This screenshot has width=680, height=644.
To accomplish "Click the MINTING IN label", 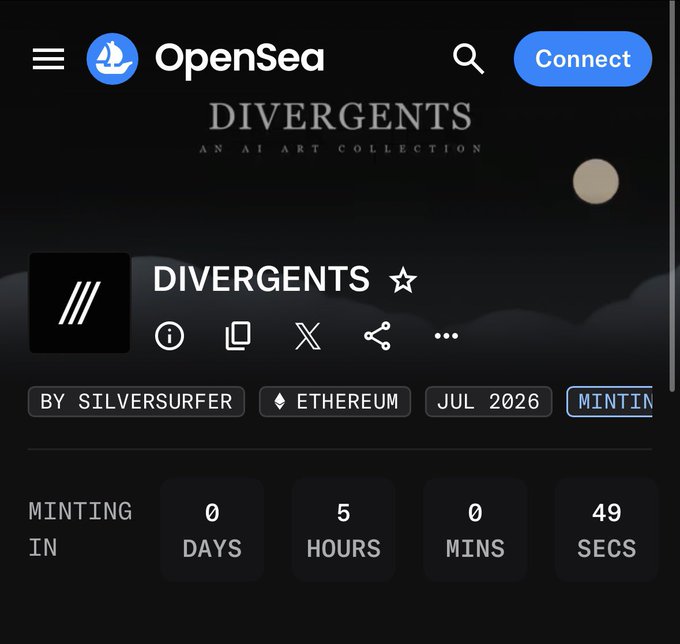I will pos(80,530).
